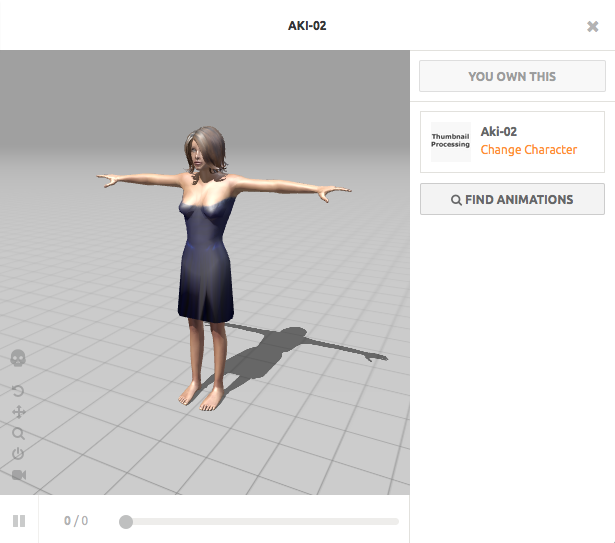Screen dimensions: 615x543
Task: Toggle the video camera icon
Action: click(x=19, y=475)
